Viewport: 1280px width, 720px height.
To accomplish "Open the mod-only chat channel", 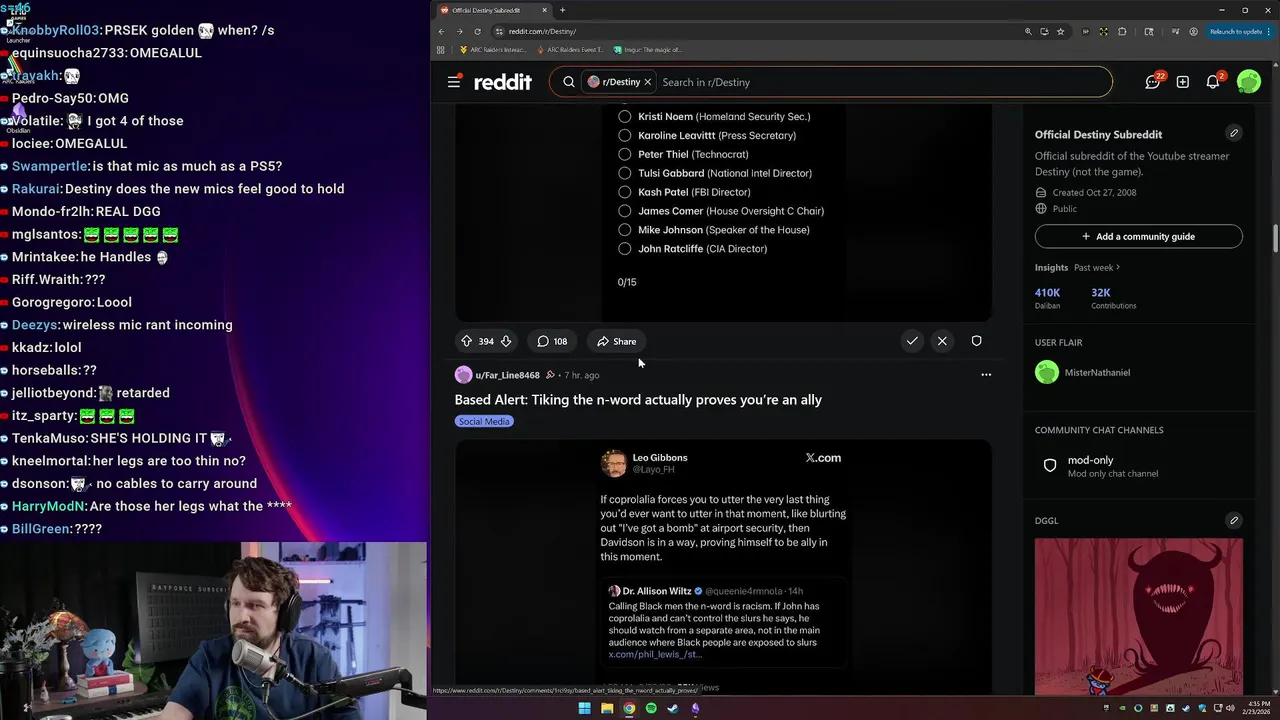I will point(1139,466).
